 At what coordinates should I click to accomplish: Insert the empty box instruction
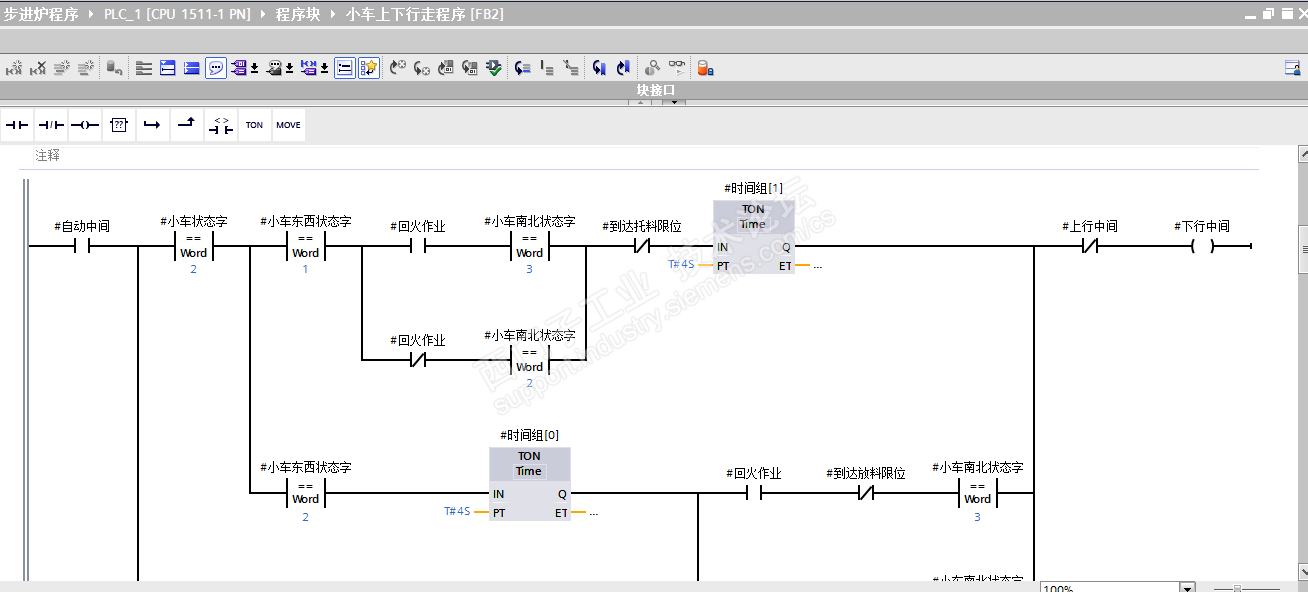[119, 125]
